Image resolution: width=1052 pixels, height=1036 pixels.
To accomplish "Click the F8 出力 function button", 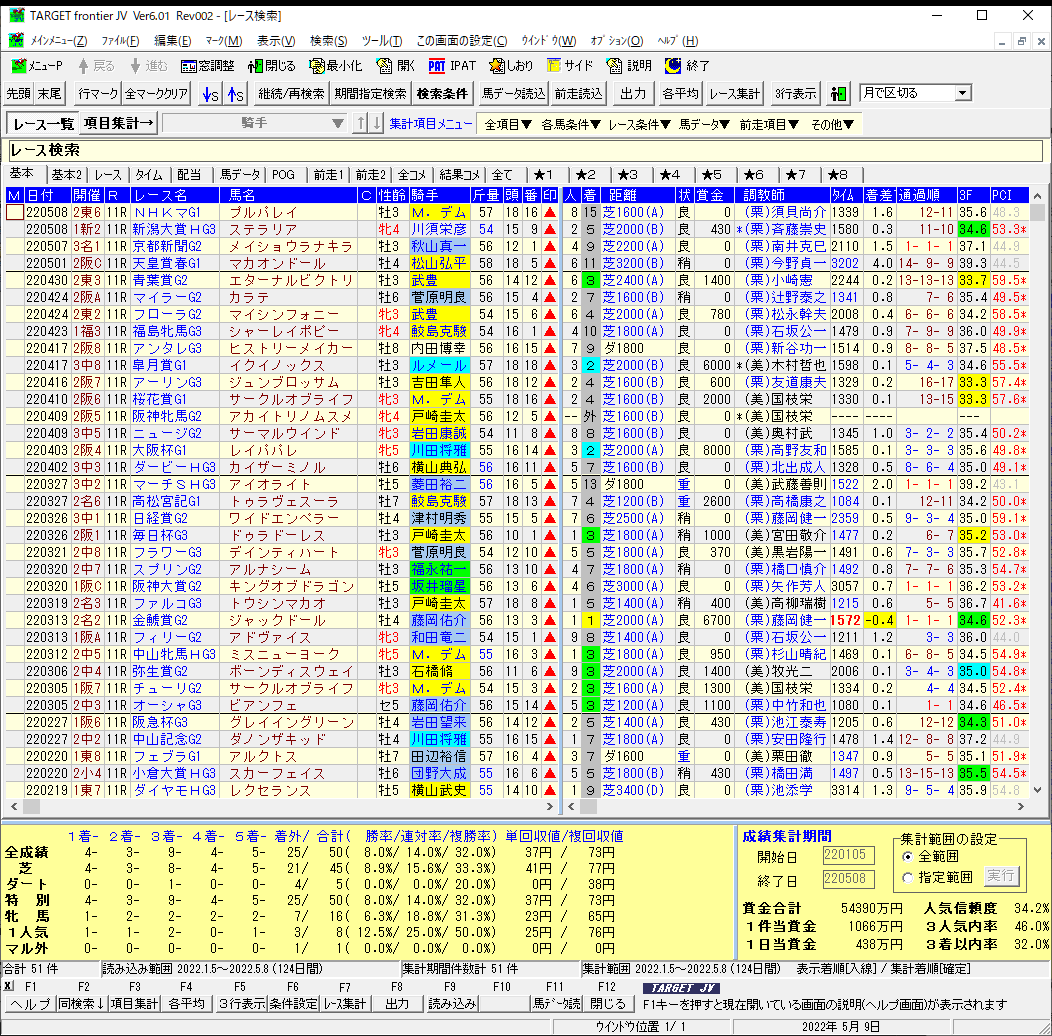I will [x=397, y=1004].
